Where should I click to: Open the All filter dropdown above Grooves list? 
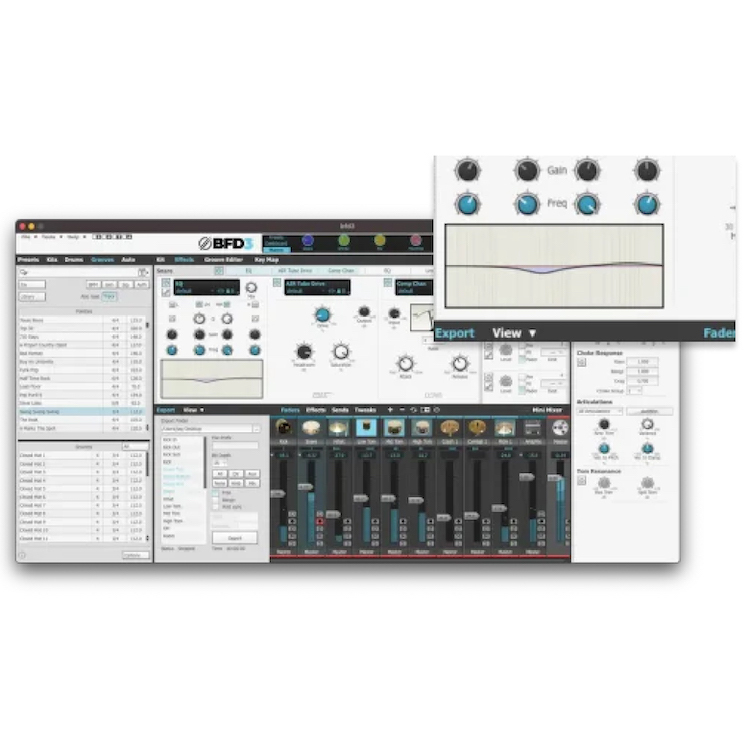point(135,446)
